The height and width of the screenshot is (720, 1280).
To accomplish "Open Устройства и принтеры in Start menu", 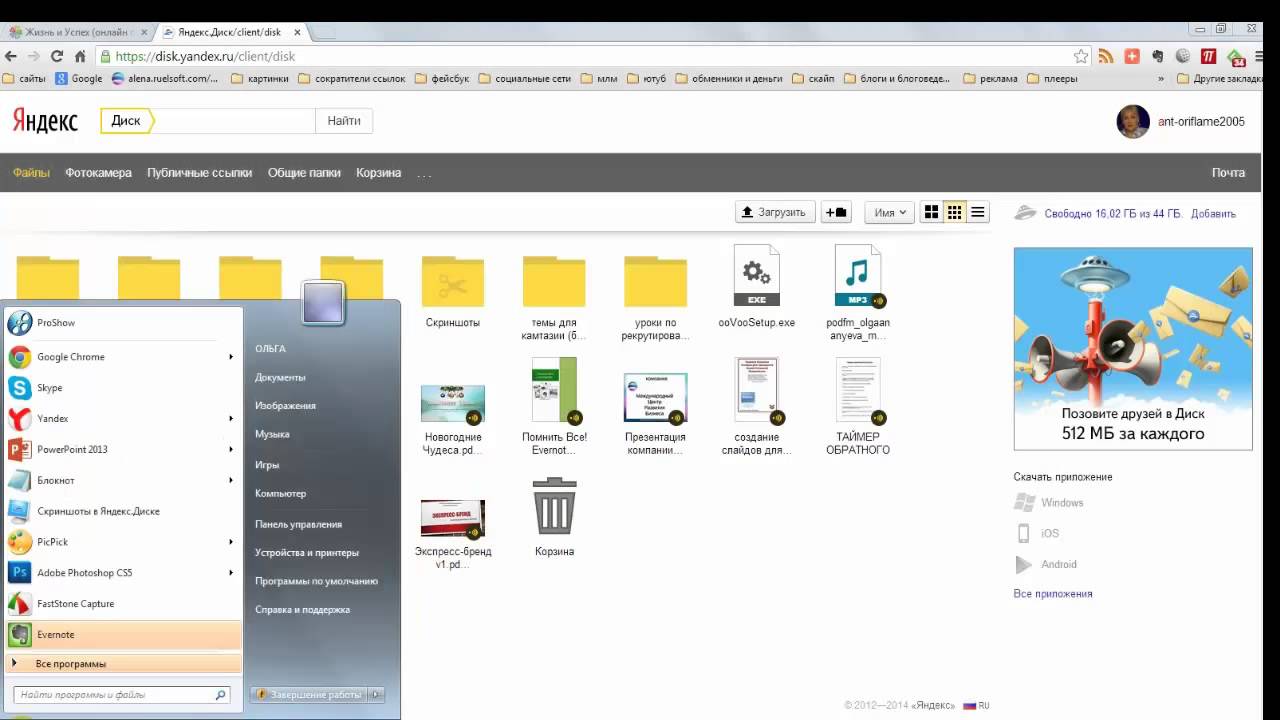I will click(306, 552).
